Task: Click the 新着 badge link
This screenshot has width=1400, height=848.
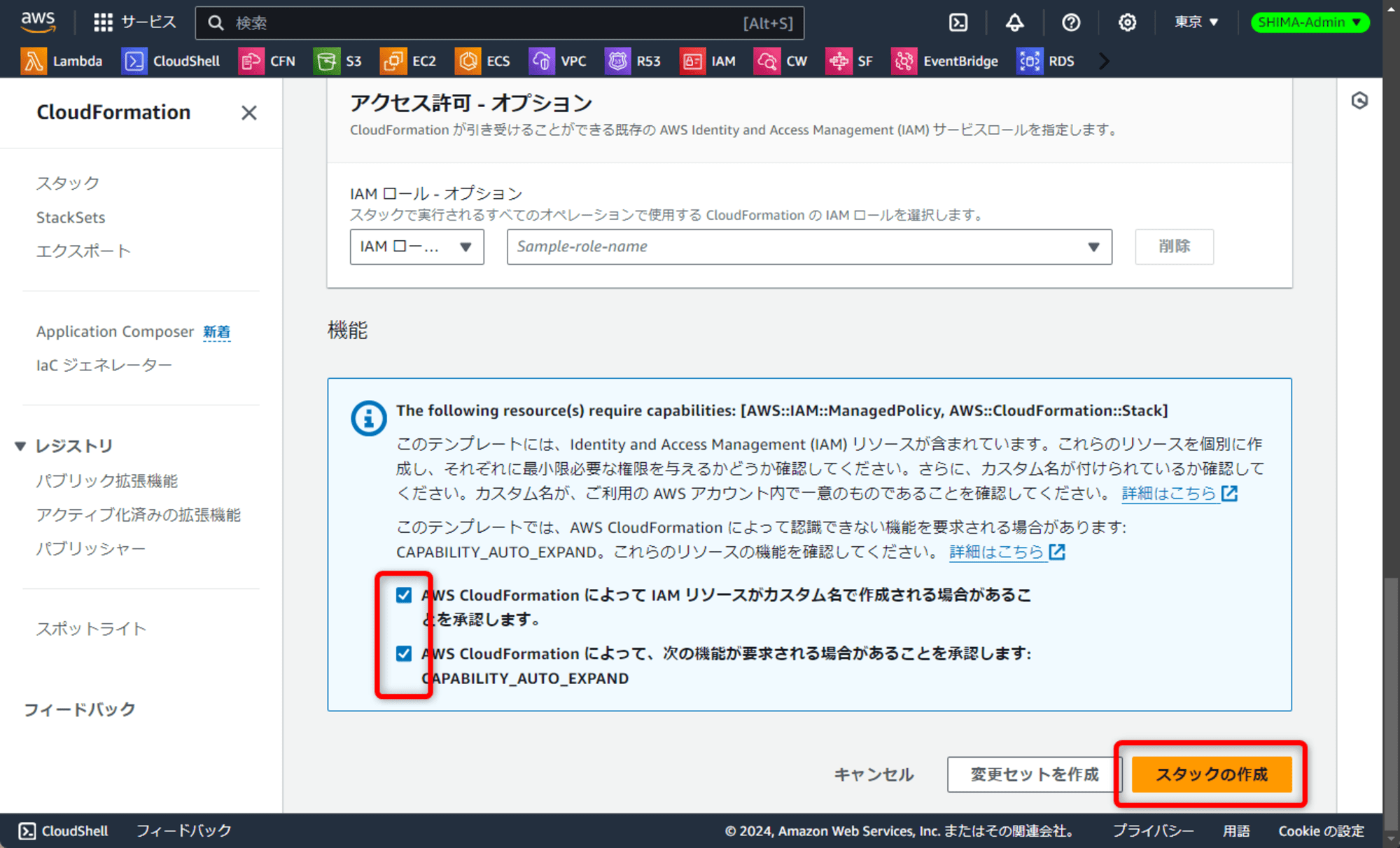Action: [216, 332]
